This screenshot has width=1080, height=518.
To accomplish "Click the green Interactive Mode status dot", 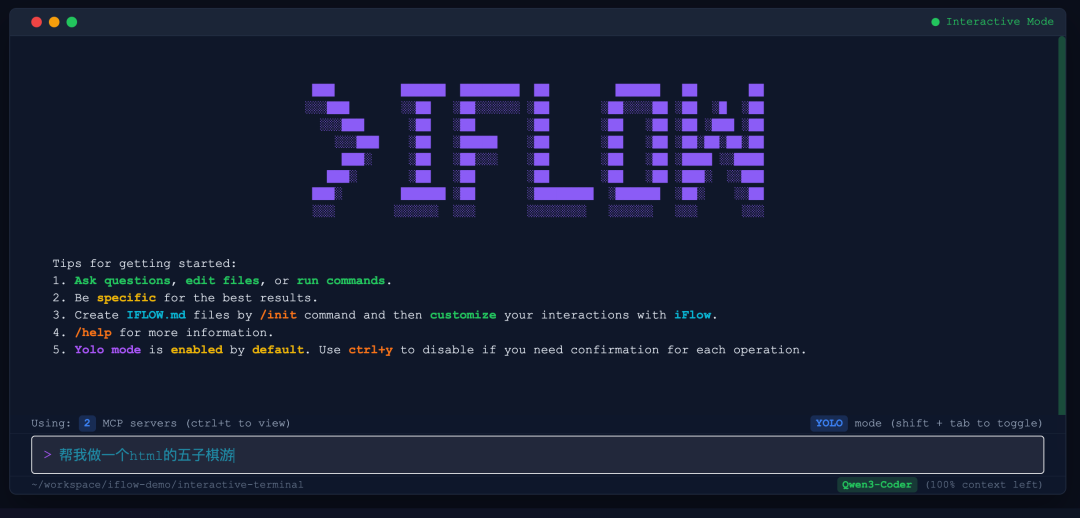I will tap(935, 22).
